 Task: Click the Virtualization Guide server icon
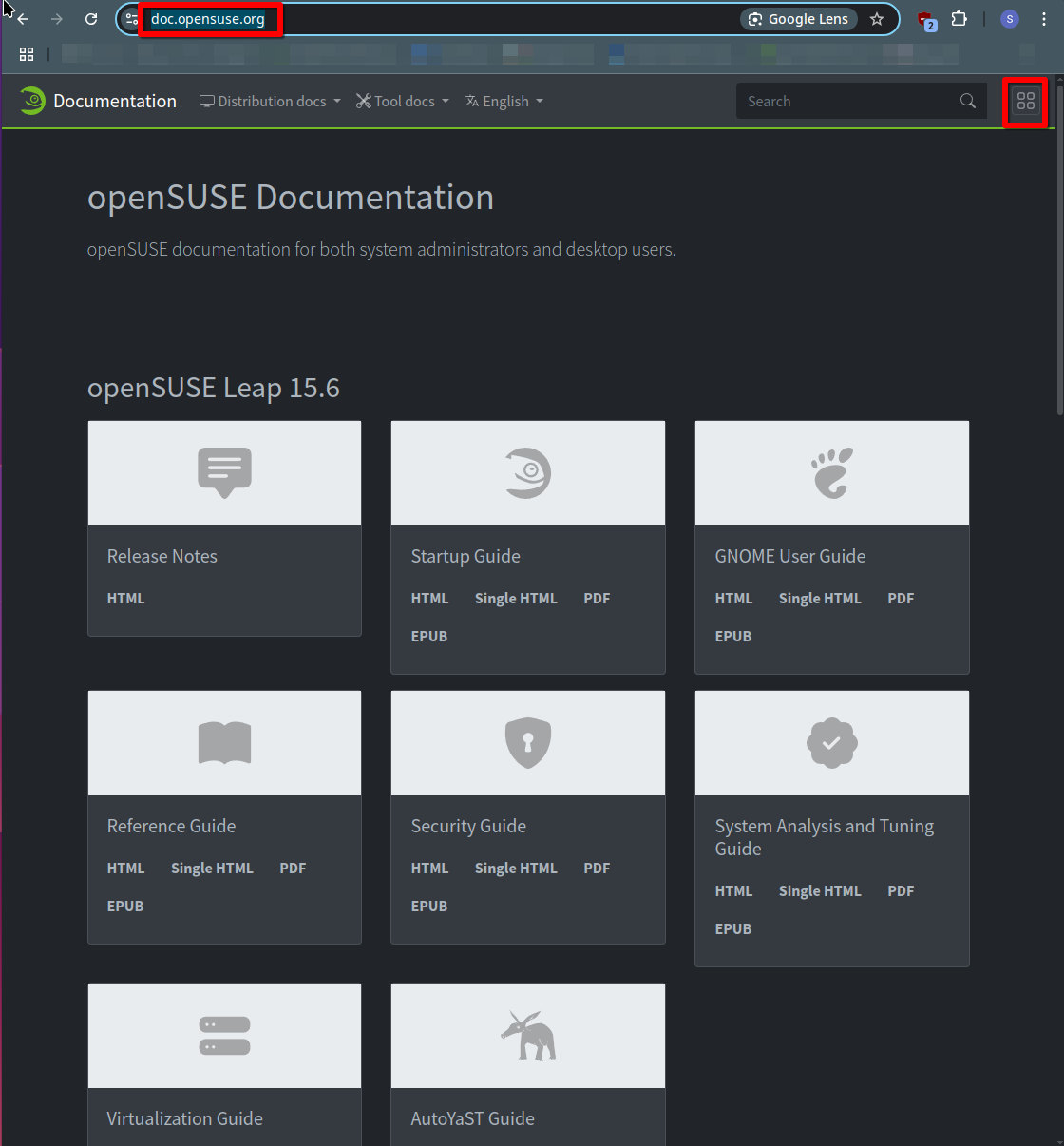[224, 1035]
